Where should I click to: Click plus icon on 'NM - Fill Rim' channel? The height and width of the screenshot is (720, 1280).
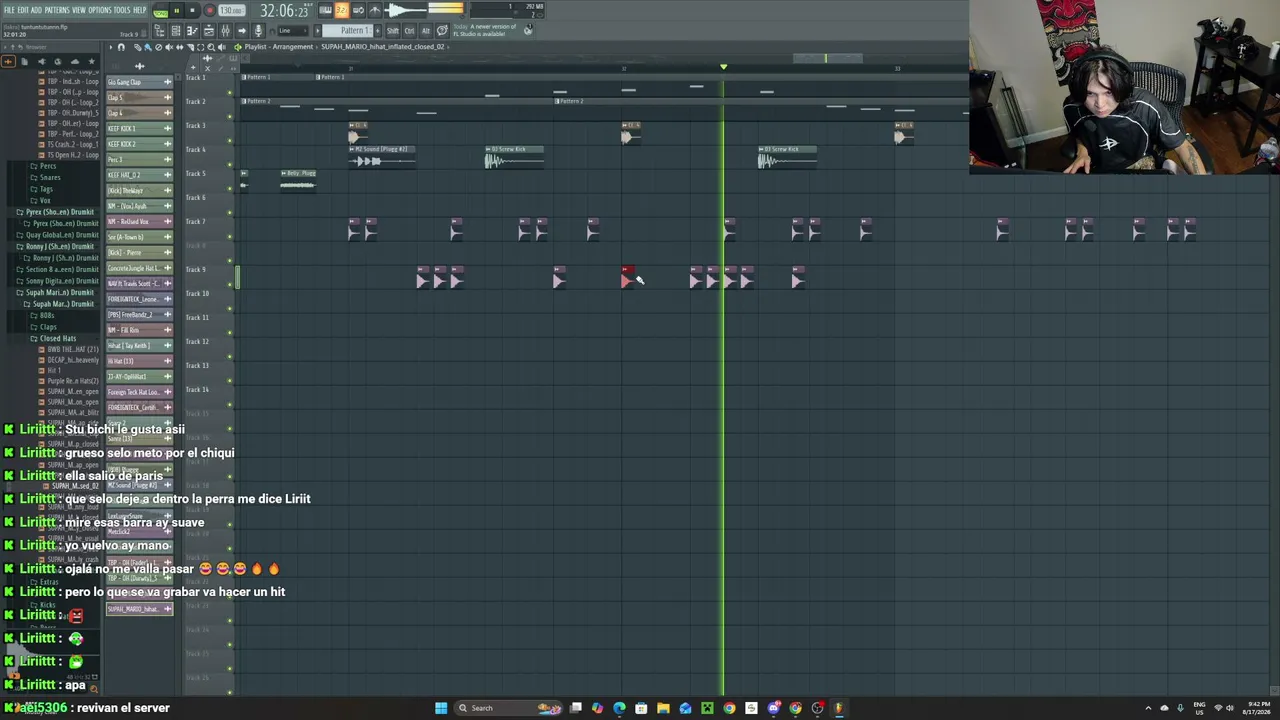coord(168,330)
